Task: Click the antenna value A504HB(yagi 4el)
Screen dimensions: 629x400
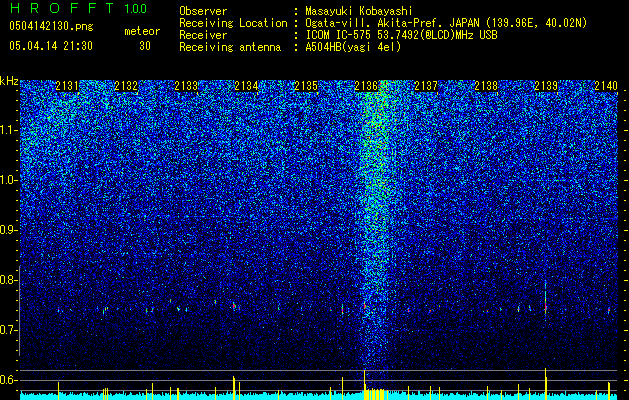Action: point(353,47)
